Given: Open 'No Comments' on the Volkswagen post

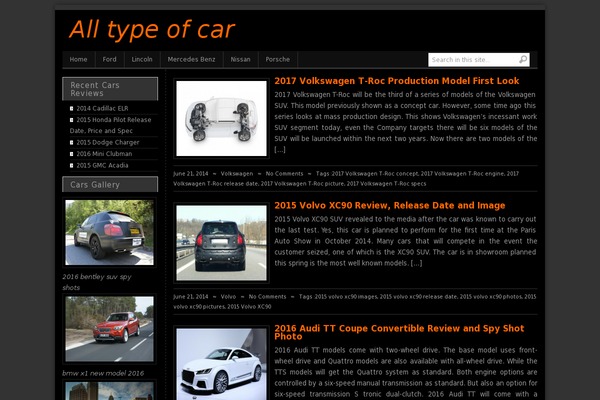Looking at the screenshot, I should click(x=284, y=174).
